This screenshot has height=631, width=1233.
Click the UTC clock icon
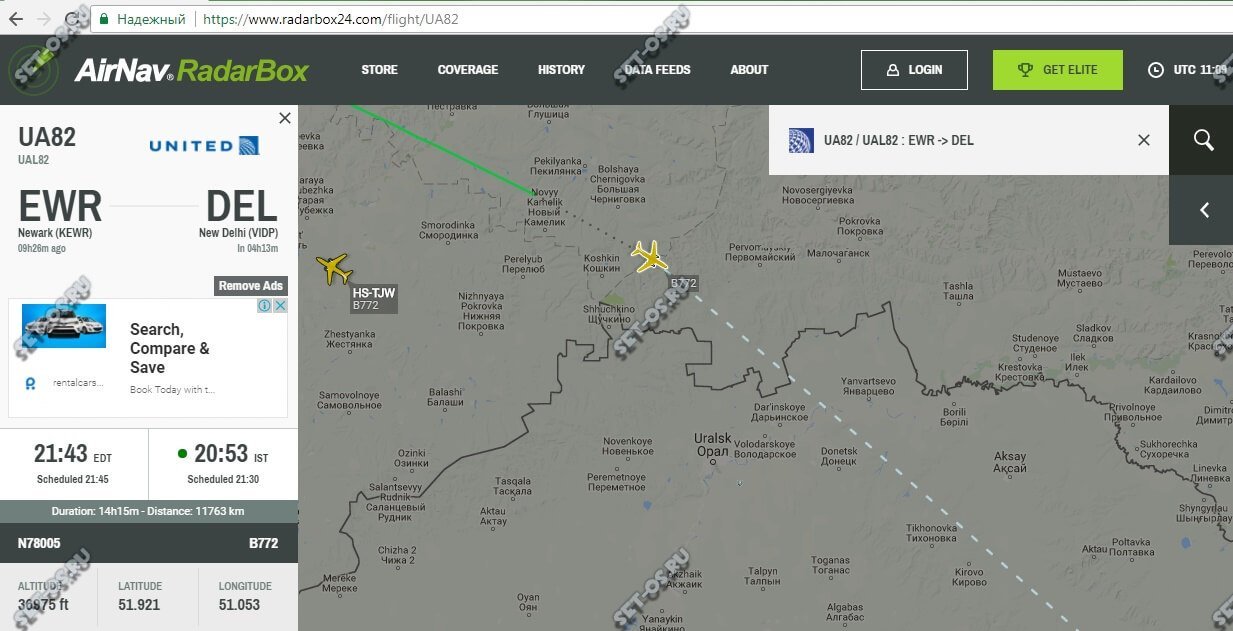1156,70
